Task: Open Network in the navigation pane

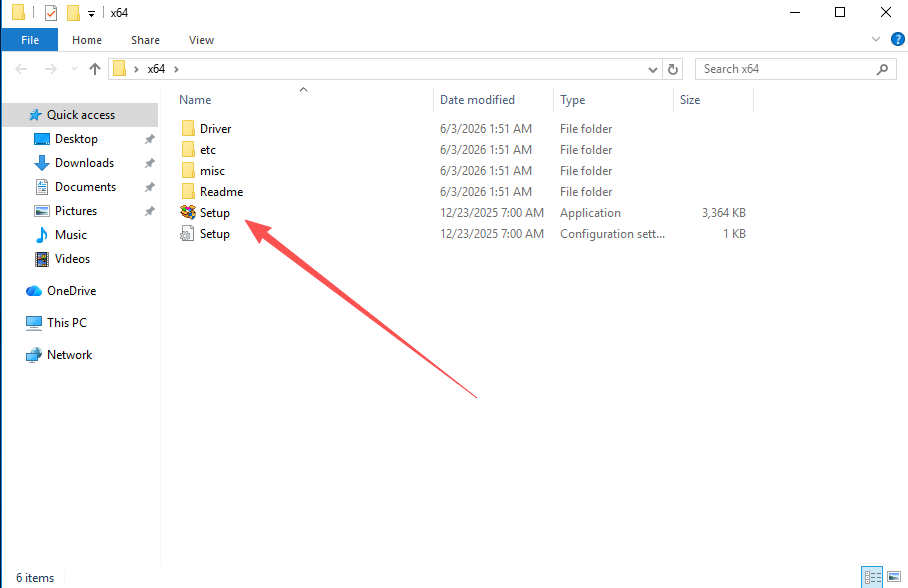Action: (x=69, y=355)
